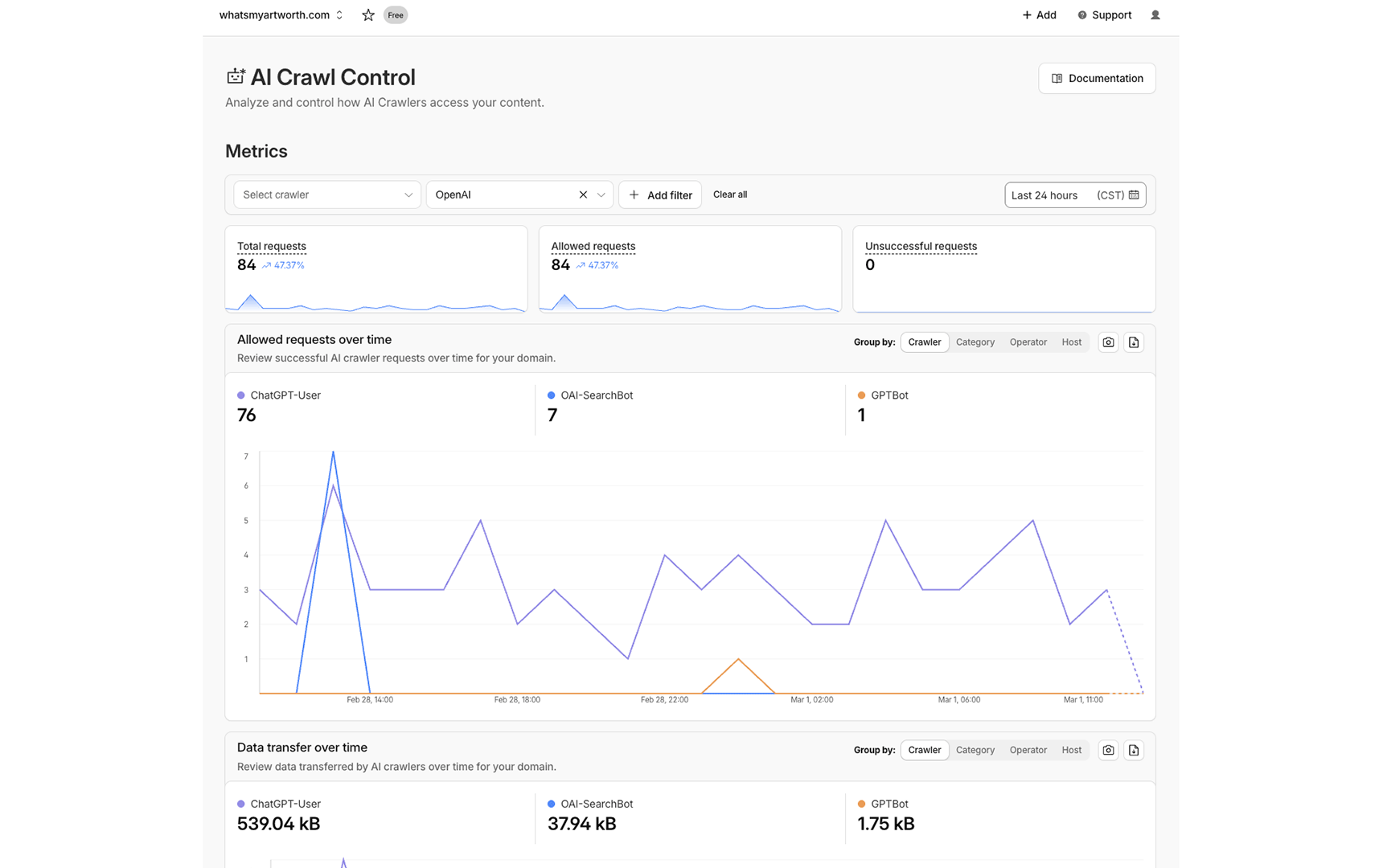Take a snapshot of Allowed requests chart
The image size is (1383, 868).
click(x=1108, y=342)
